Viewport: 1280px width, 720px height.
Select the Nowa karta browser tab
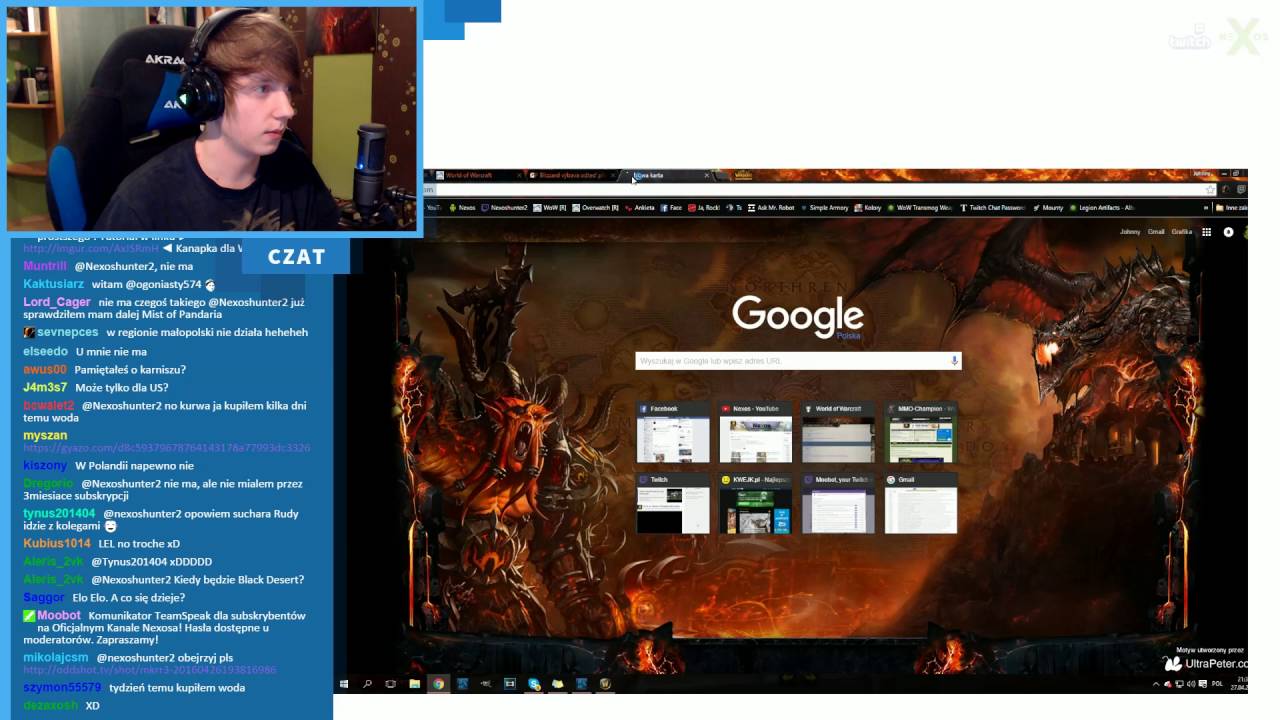pyautogui.click(x=666, y=175)
